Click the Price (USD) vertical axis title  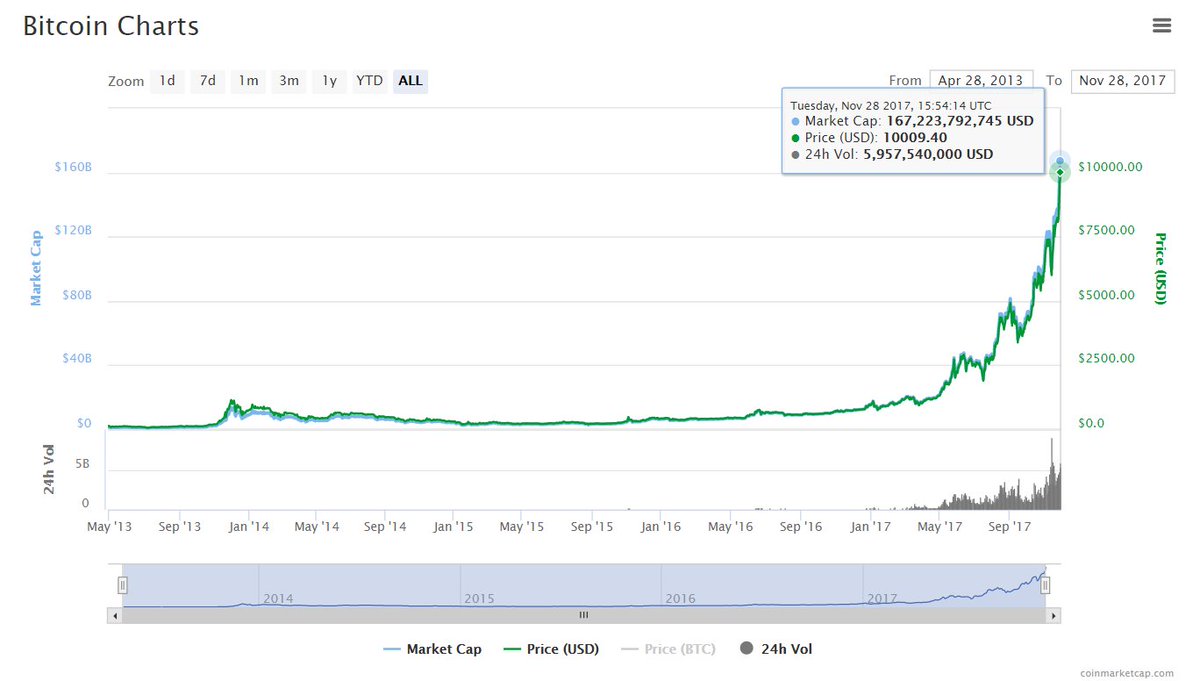[x=1161, y=268]
